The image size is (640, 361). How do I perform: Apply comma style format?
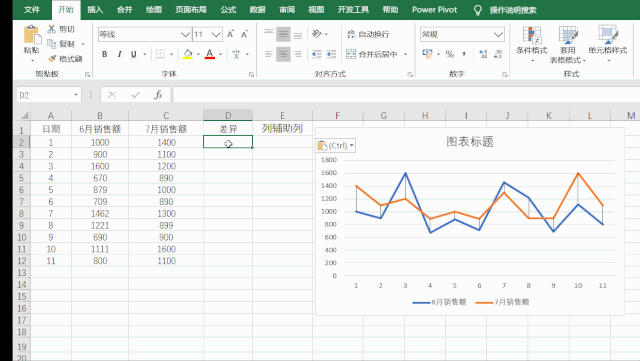coord(464,54)
